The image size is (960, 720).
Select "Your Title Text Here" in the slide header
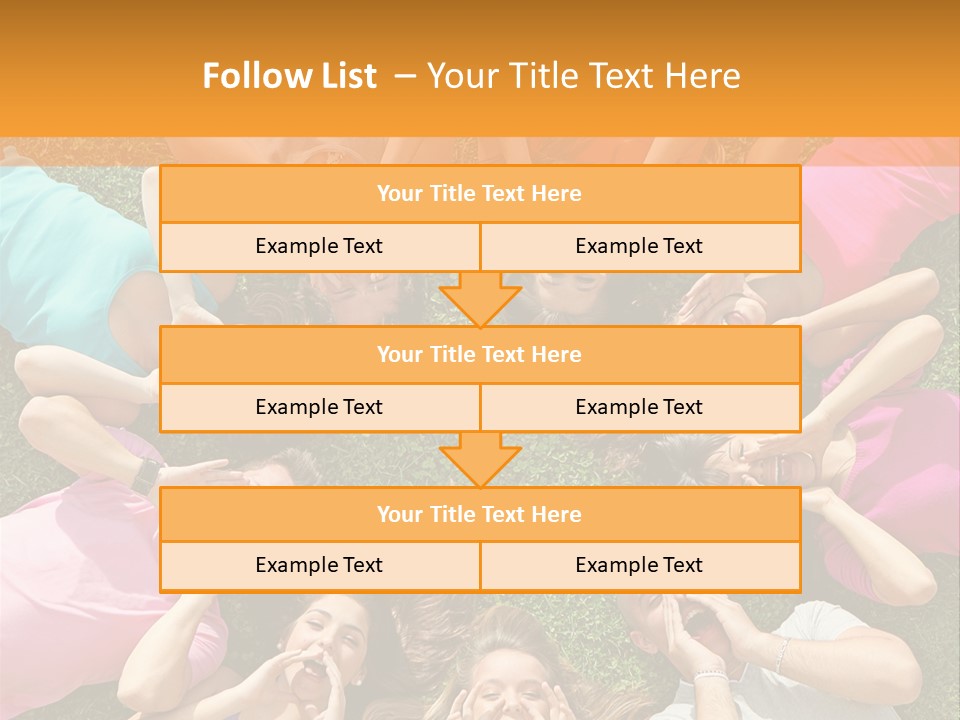click(x=583, y=76)
